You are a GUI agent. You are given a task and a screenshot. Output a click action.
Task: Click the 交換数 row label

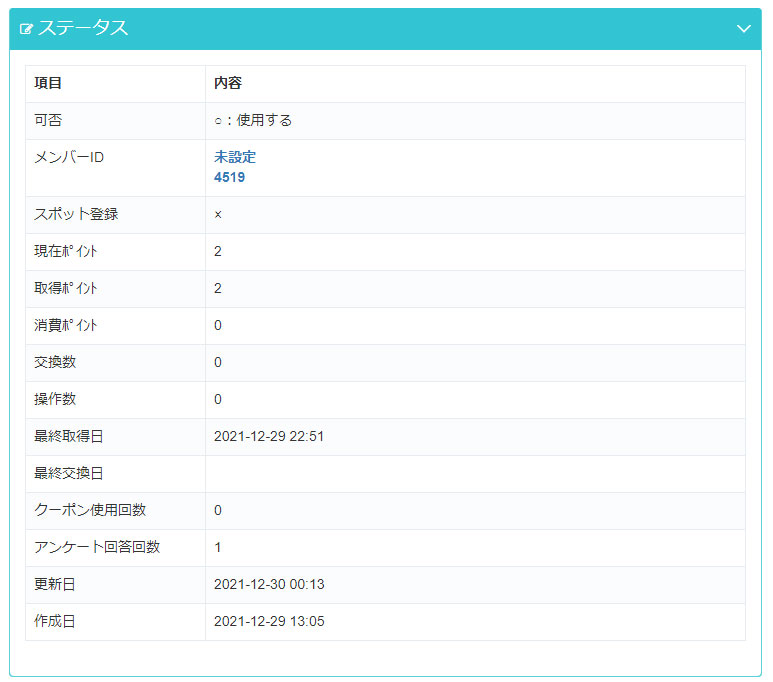[x=55, y=362]
